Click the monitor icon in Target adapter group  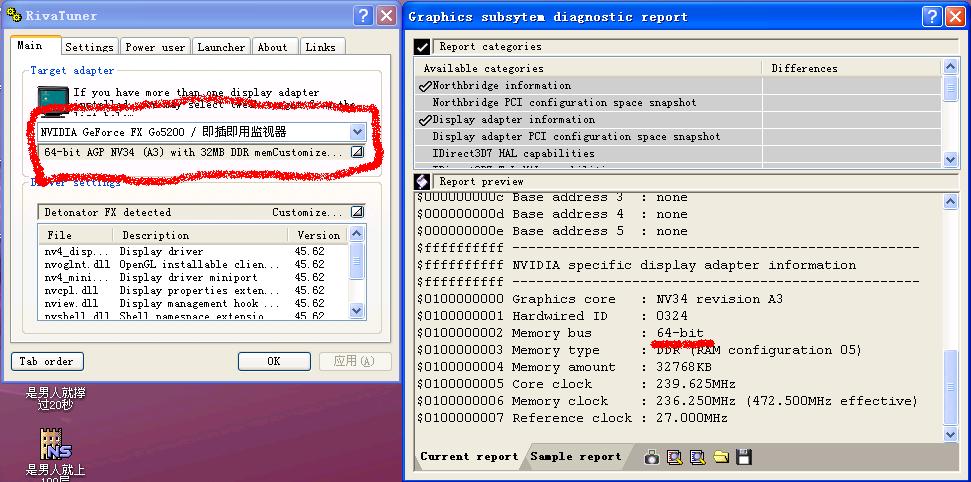[53, 101]
